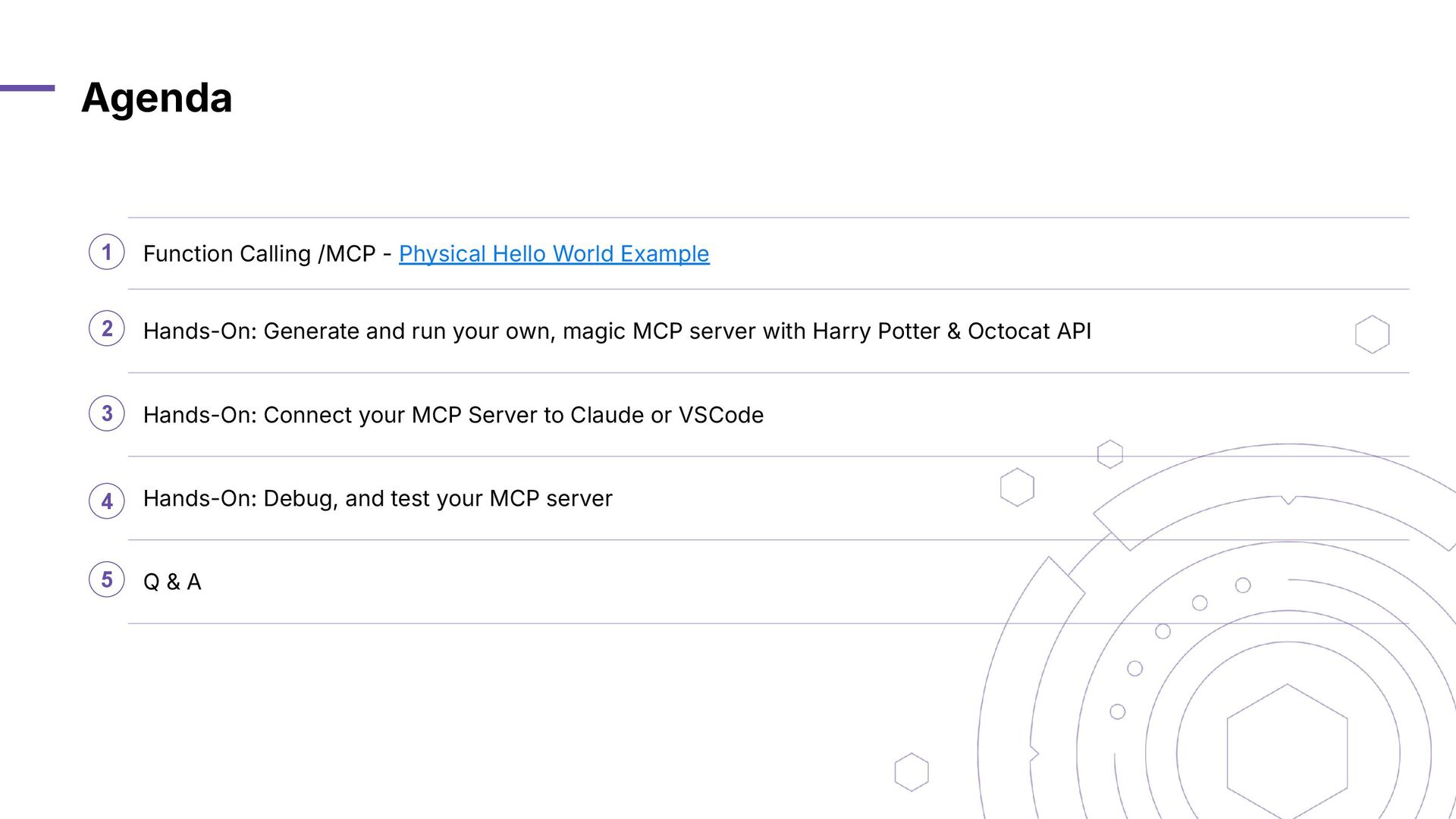Click the circled number 1 badge

pos(107,252)
